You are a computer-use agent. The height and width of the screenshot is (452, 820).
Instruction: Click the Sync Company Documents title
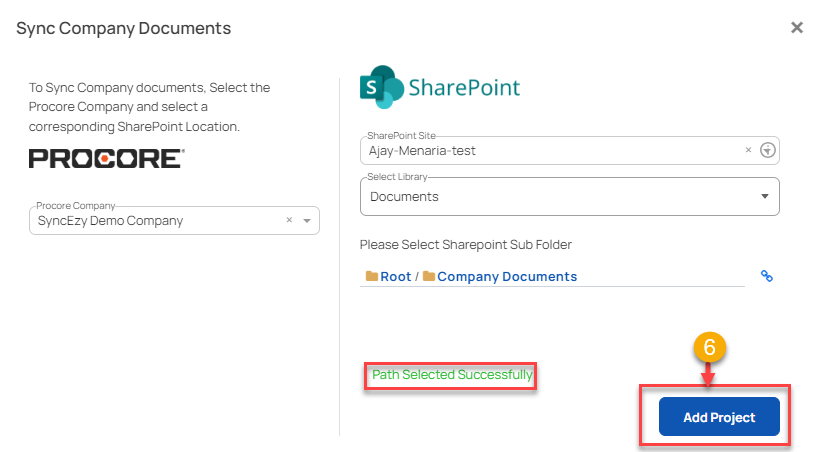(123, 28)
